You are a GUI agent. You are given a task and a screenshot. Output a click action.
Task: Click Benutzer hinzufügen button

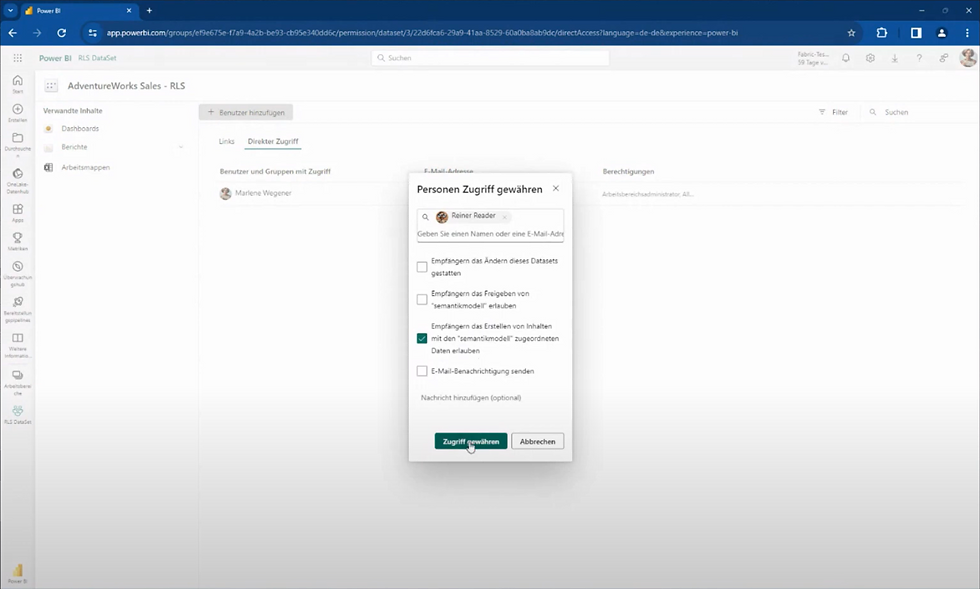(246, 113)
